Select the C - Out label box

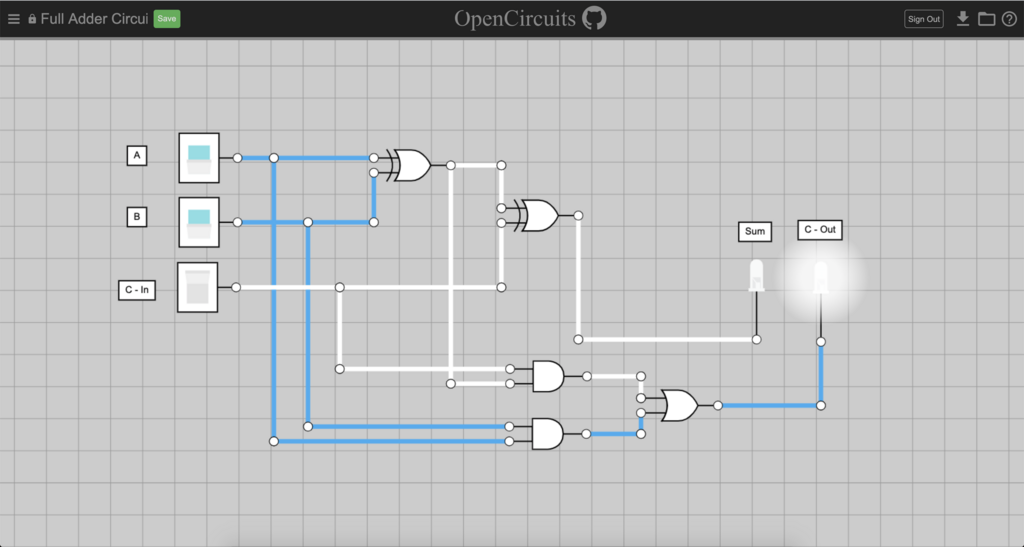pyautogui.click(x=820, y=230)
